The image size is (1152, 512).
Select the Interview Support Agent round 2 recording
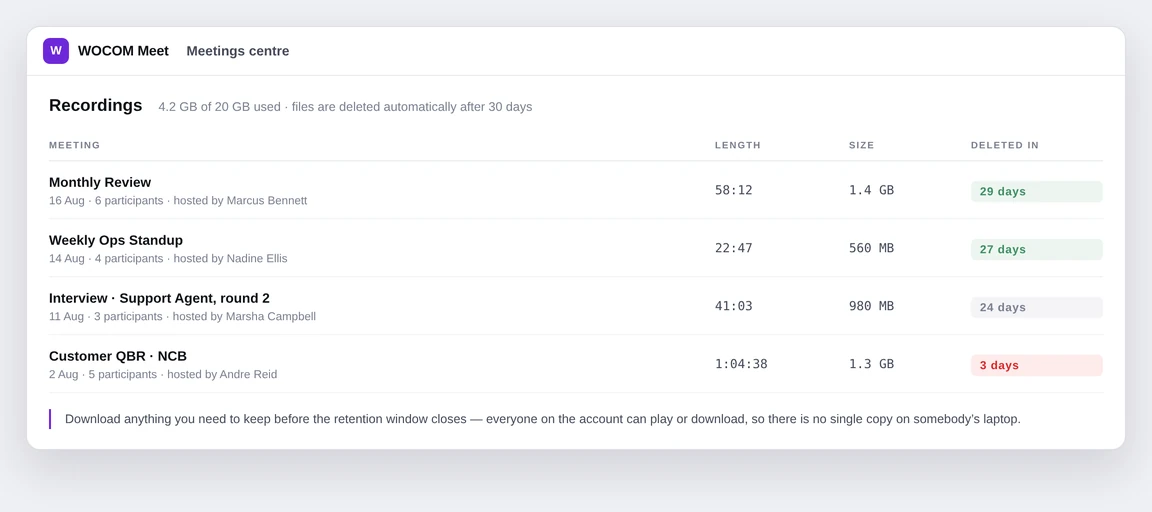(575, 306)
